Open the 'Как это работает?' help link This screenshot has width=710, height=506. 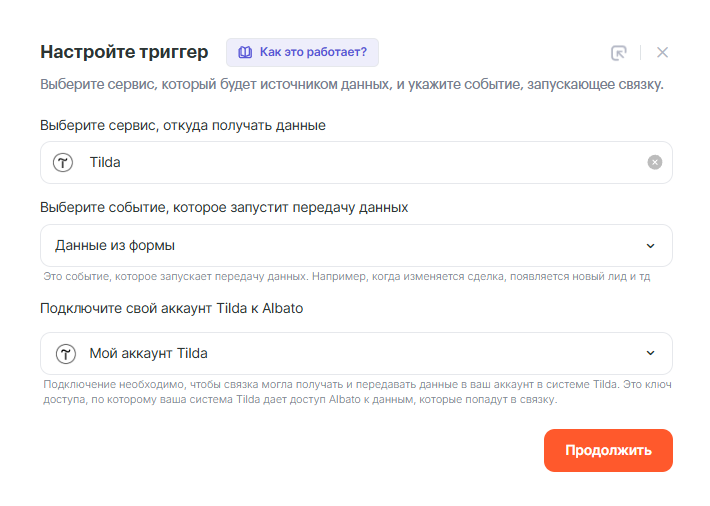point(312,52)
